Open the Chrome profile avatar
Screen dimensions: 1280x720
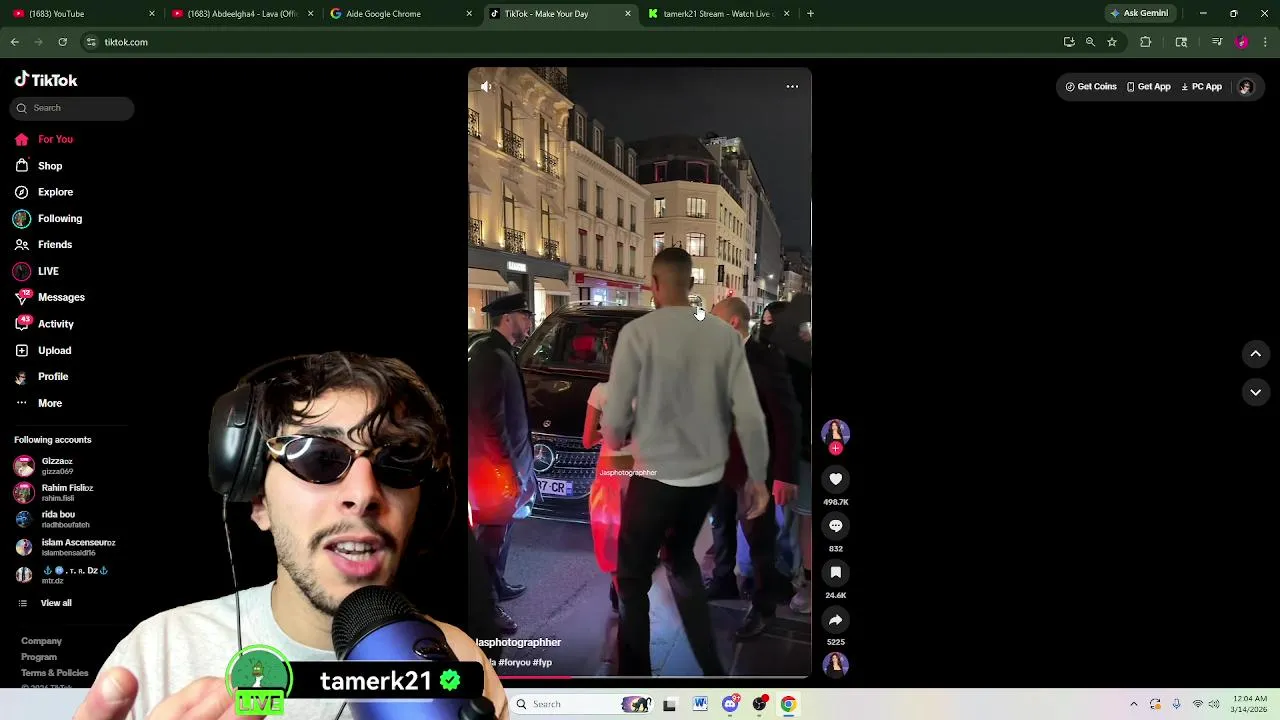click(1241, 42)
